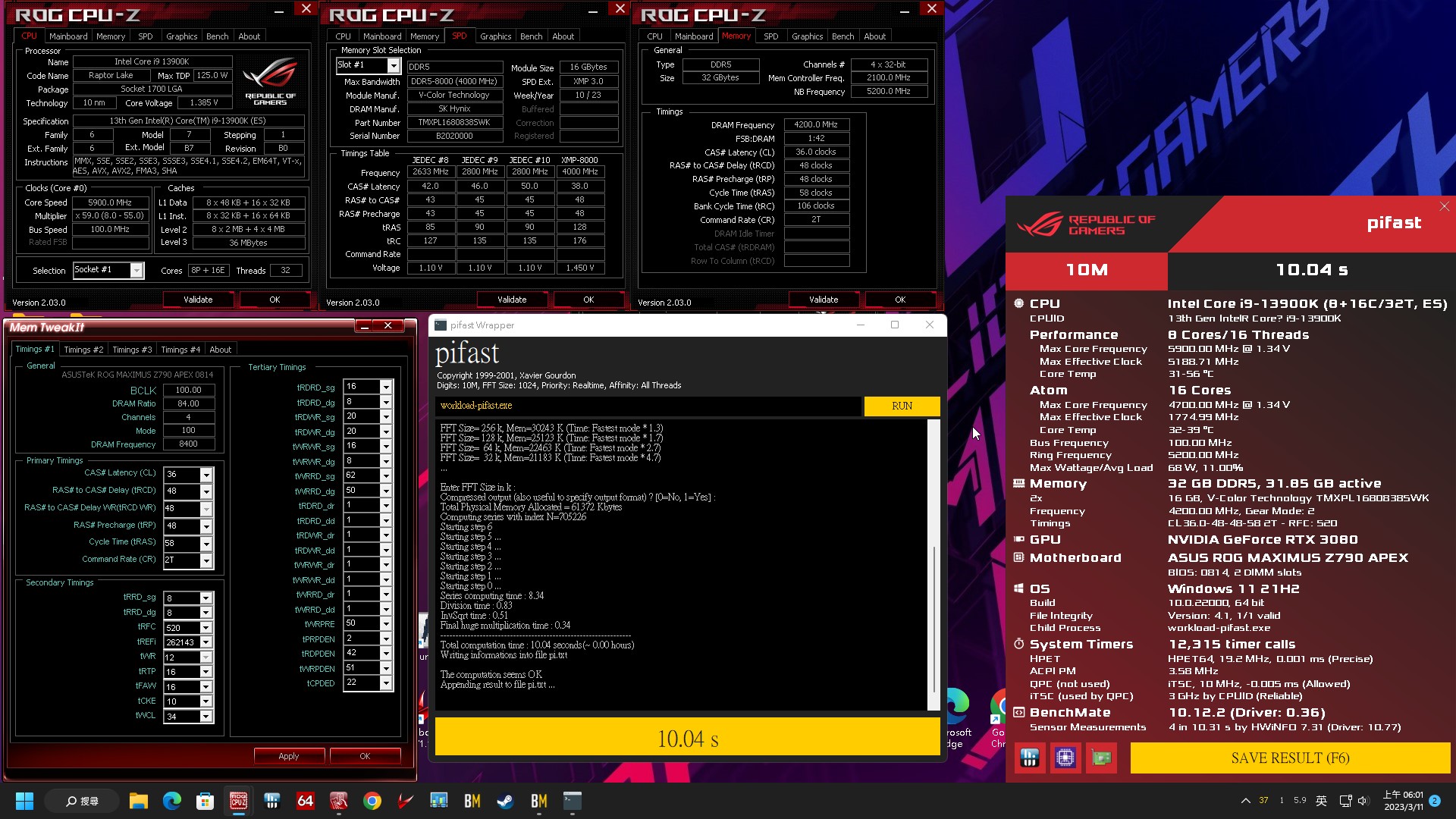Open the taskbar clock and date
The image size is (1456, 819).
coord(1403,801)
